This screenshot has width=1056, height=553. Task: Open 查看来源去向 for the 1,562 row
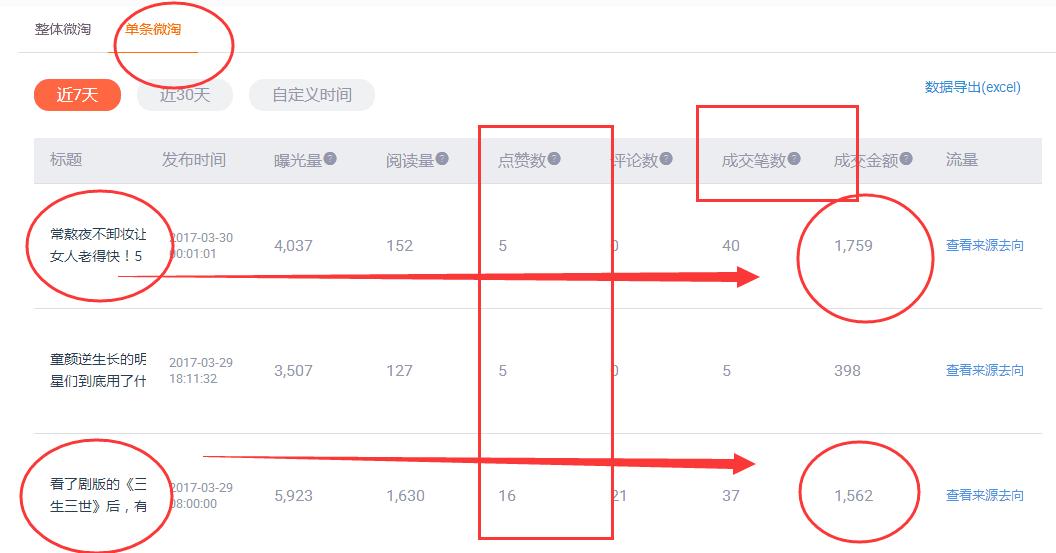click(984, 495)
